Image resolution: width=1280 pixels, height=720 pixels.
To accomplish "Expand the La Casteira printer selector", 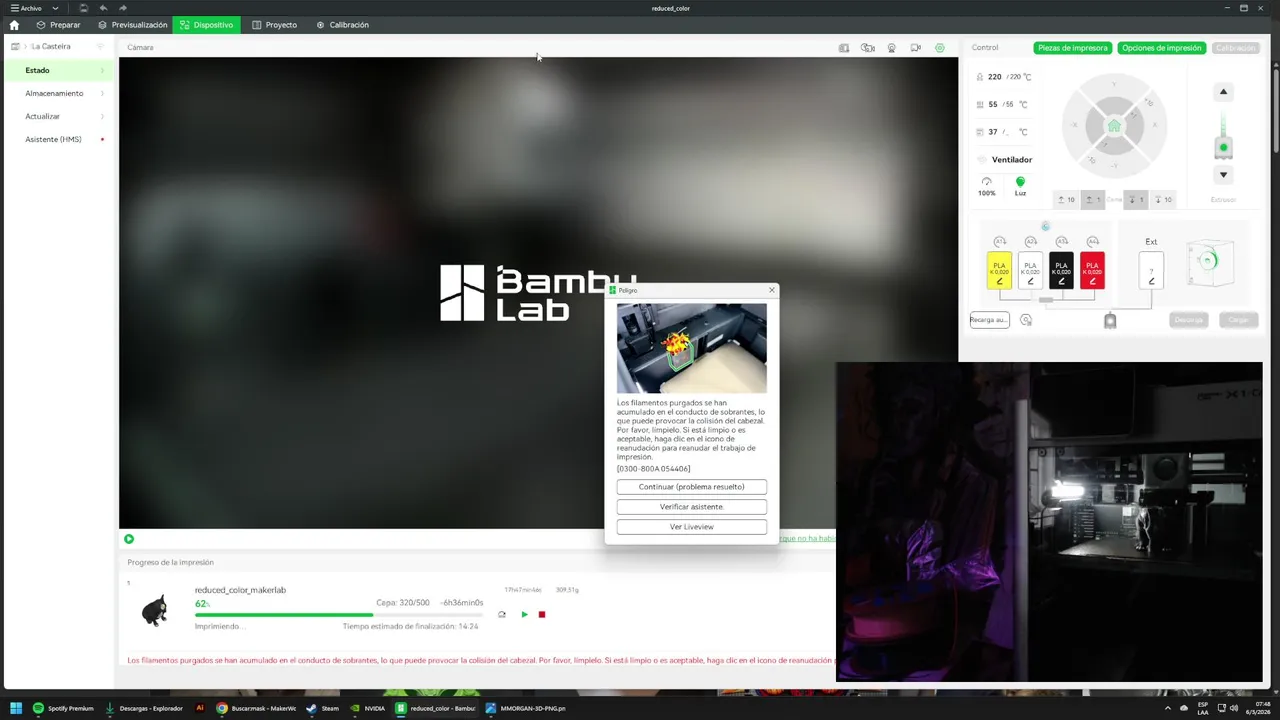I will tap(50, 46).
